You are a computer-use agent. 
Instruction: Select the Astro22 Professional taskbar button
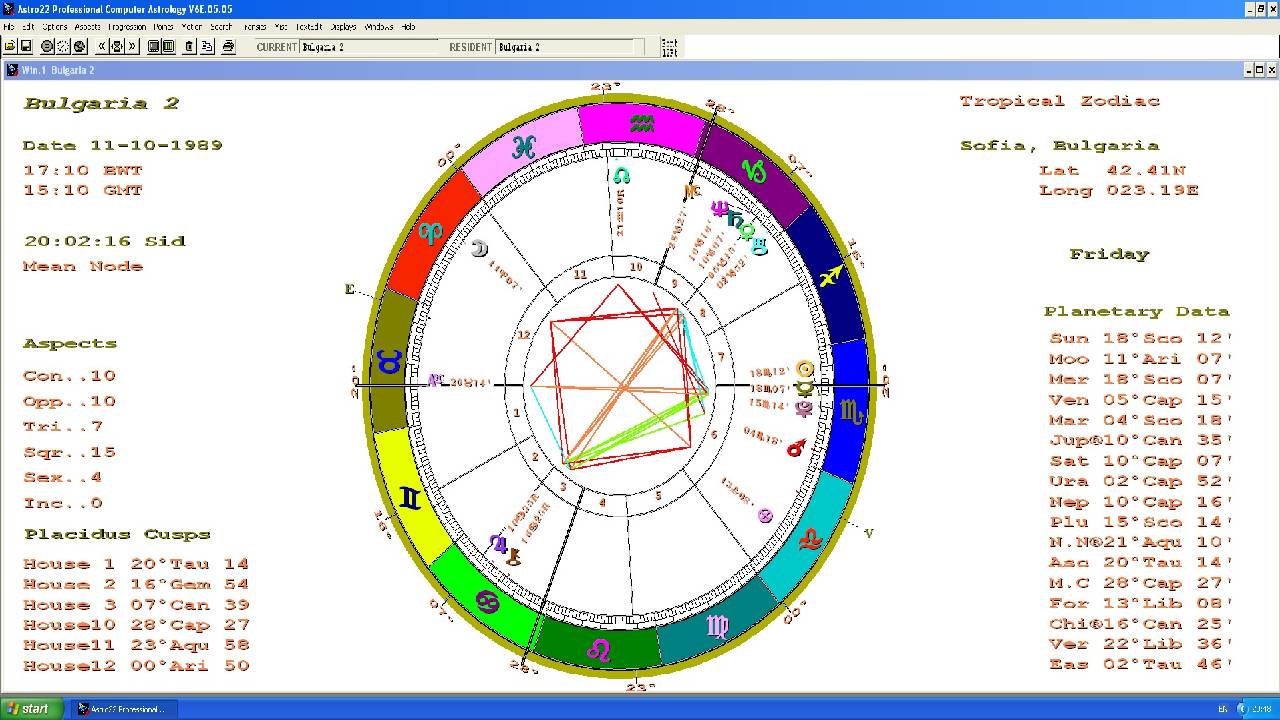click(122, 709)
